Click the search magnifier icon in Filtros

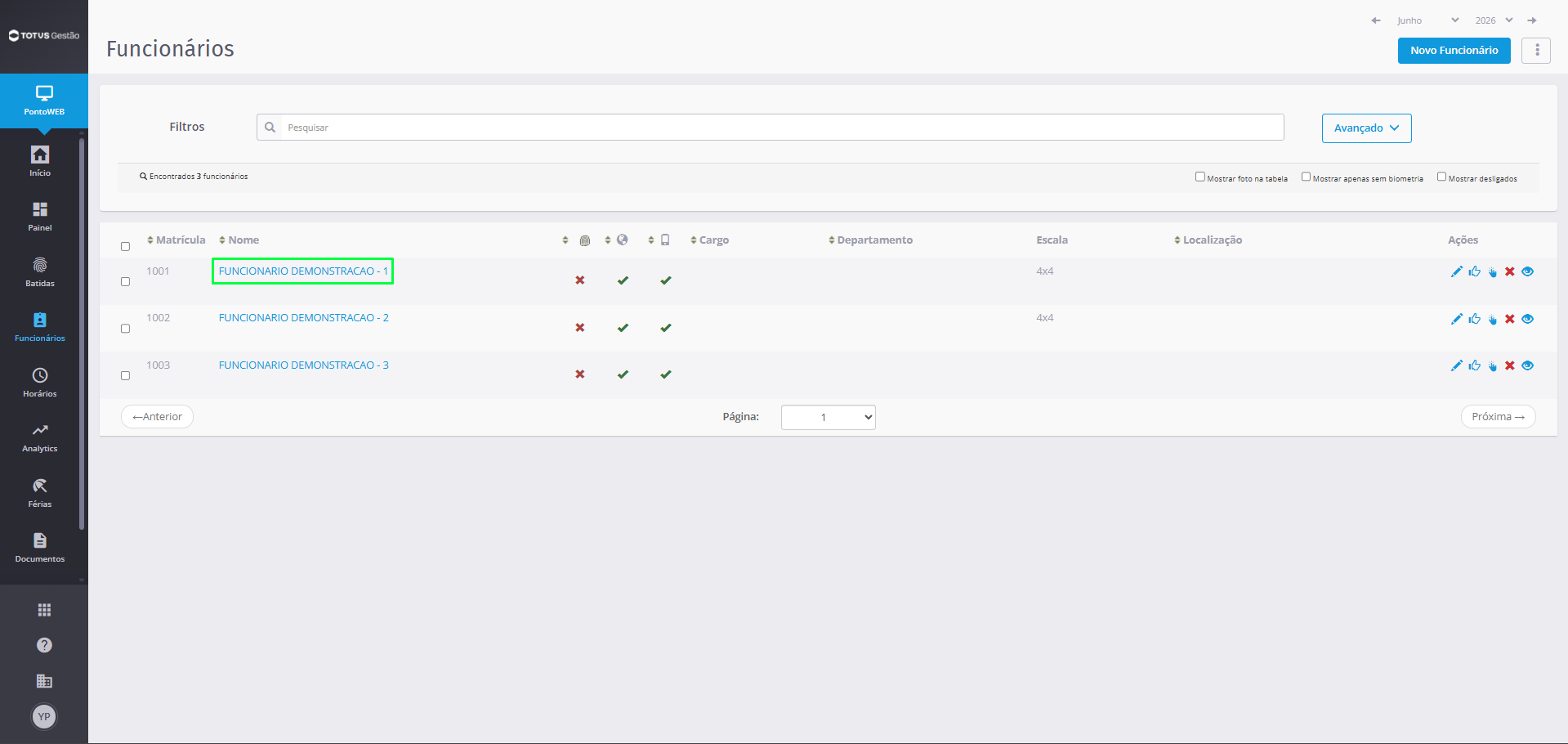click(x=270, y=128)
